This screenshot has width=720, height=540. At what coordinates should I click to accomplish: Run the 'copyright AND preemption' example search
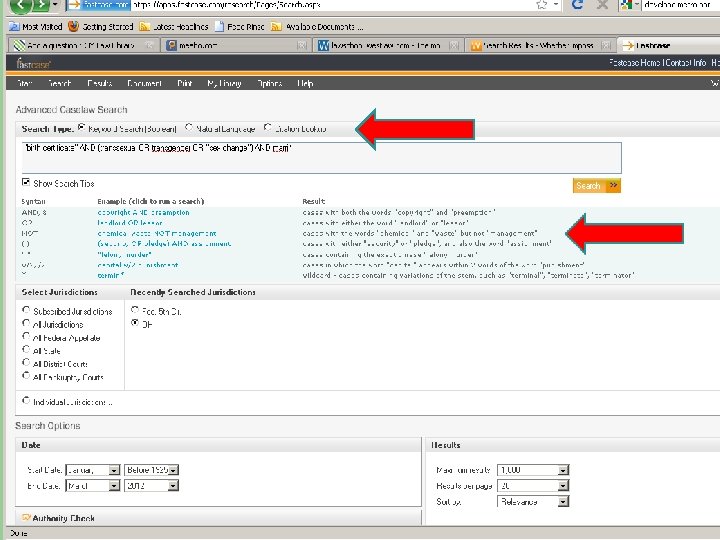pyautogui.click(x=143, y=212)
